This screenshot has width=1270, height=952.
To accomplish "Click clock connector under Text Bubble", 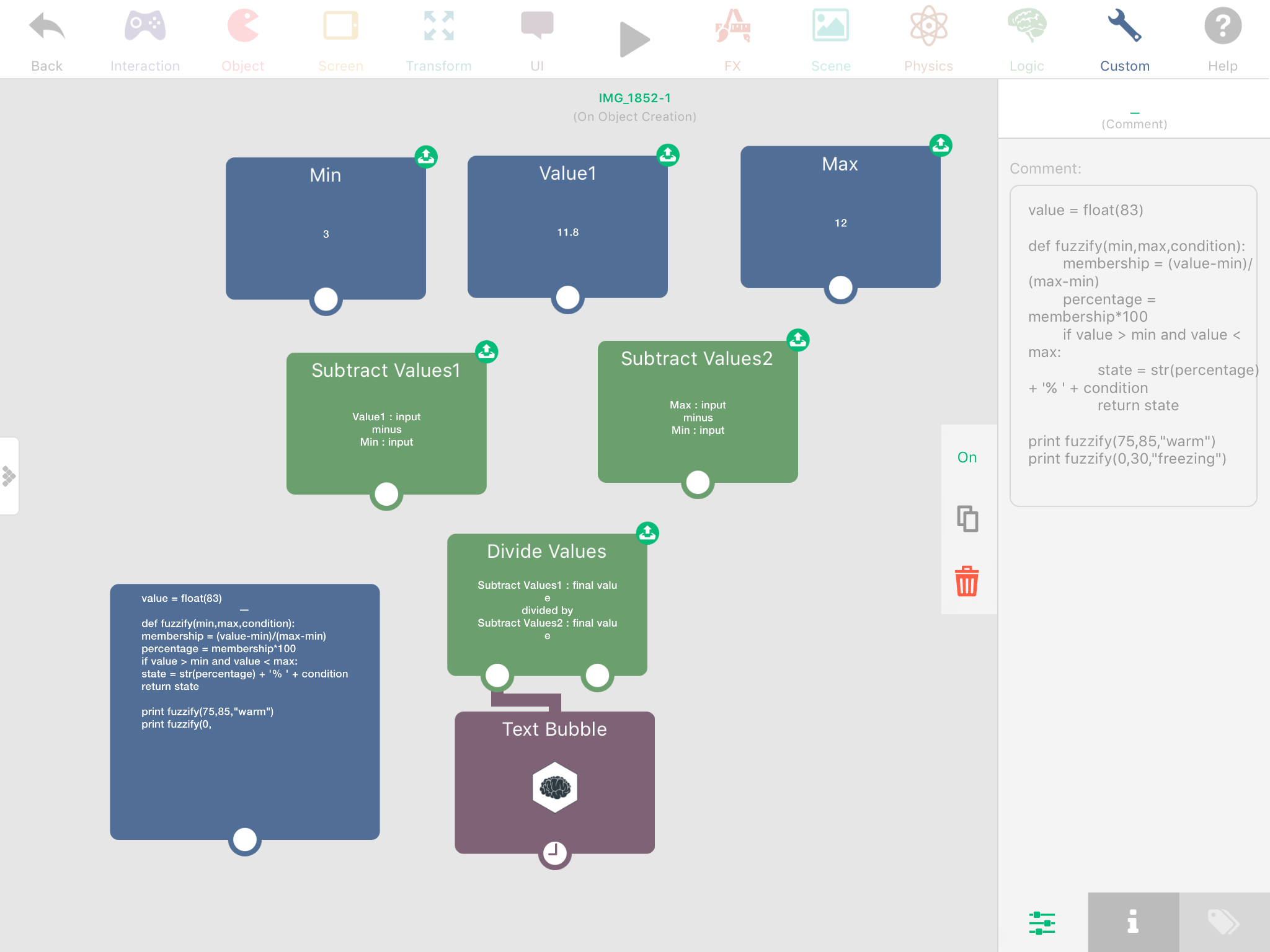I will click(554, 853).
